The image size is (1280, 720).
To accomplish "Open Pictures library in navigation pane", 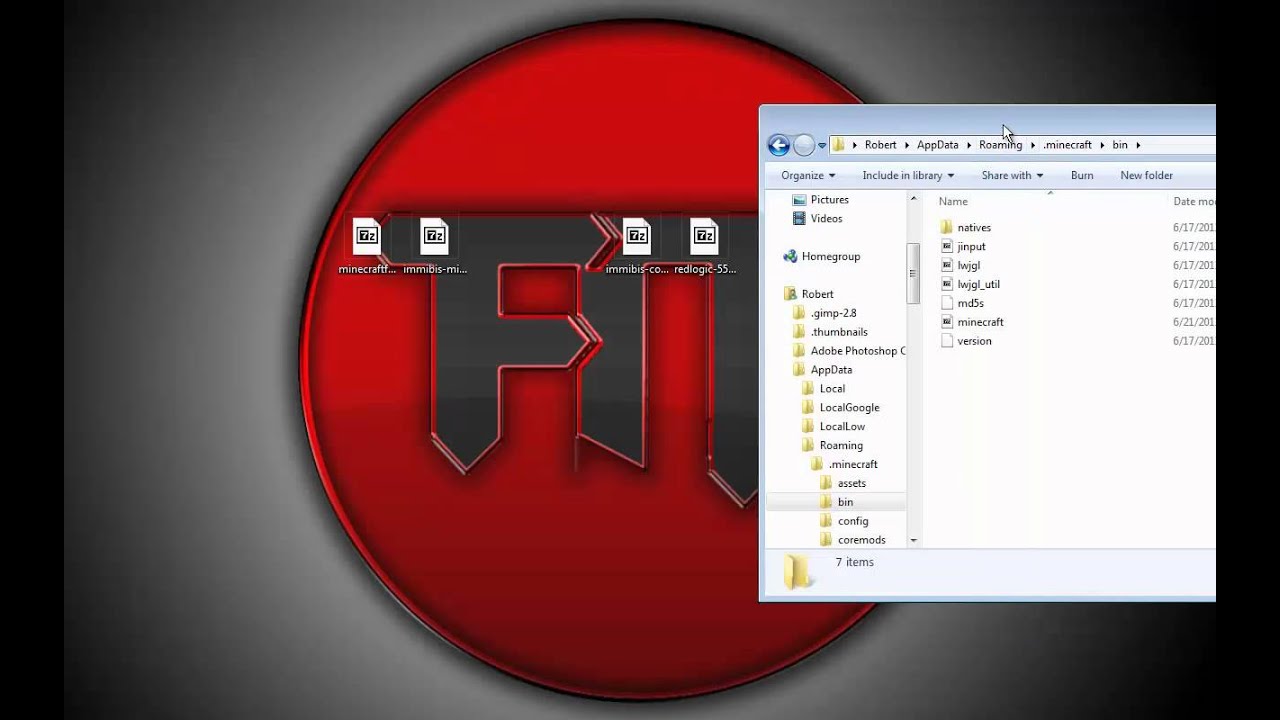I will [820, 199].
